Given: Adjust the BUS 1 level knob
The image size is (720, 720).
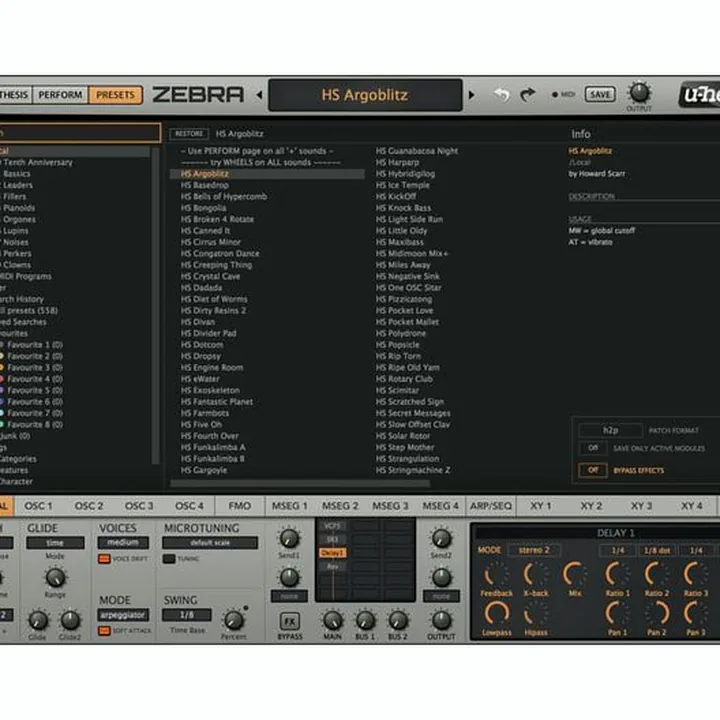Looking at the screenshot, I should point(365,621).
